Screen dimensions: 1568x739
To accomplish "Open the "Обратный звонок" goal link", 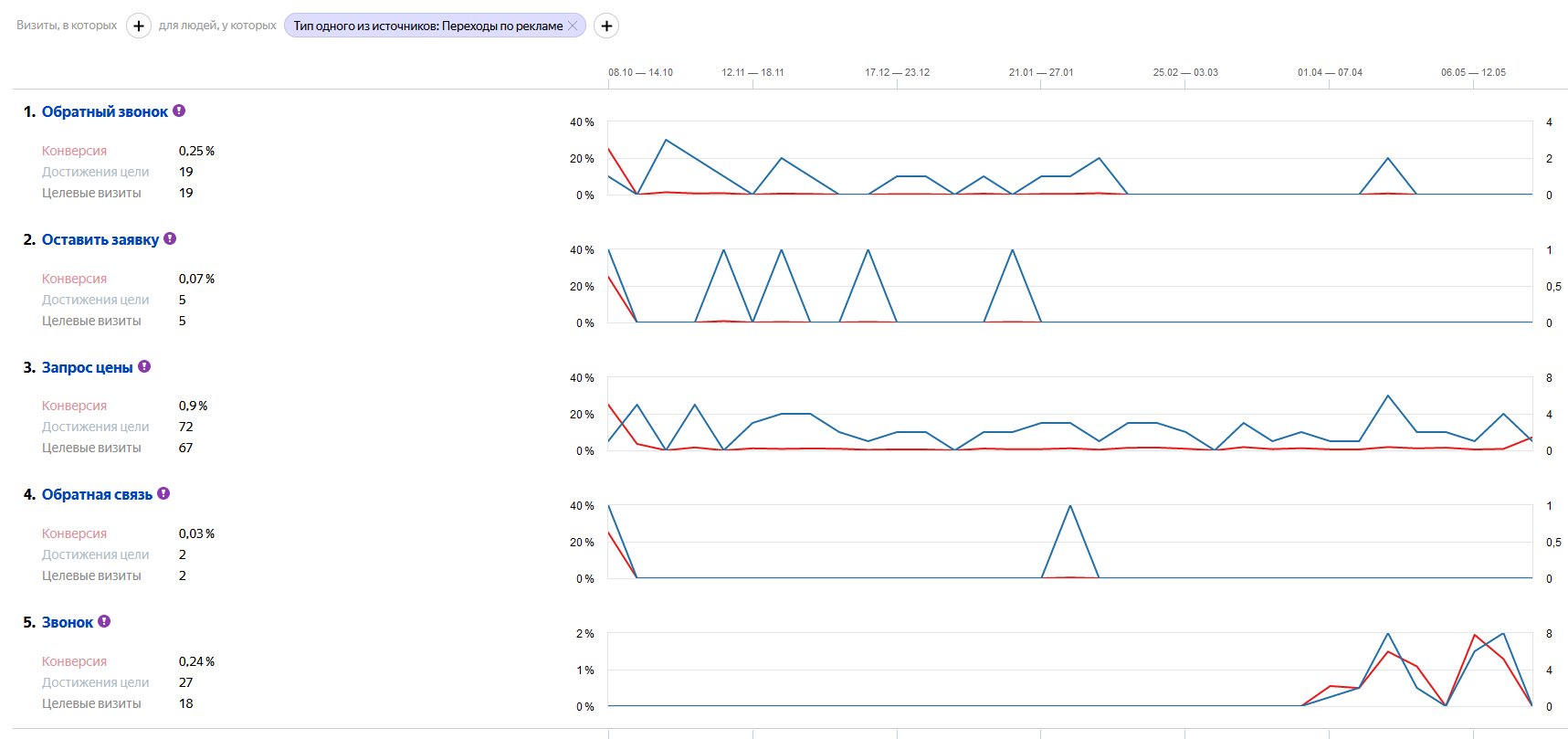I will coord(104,111).
